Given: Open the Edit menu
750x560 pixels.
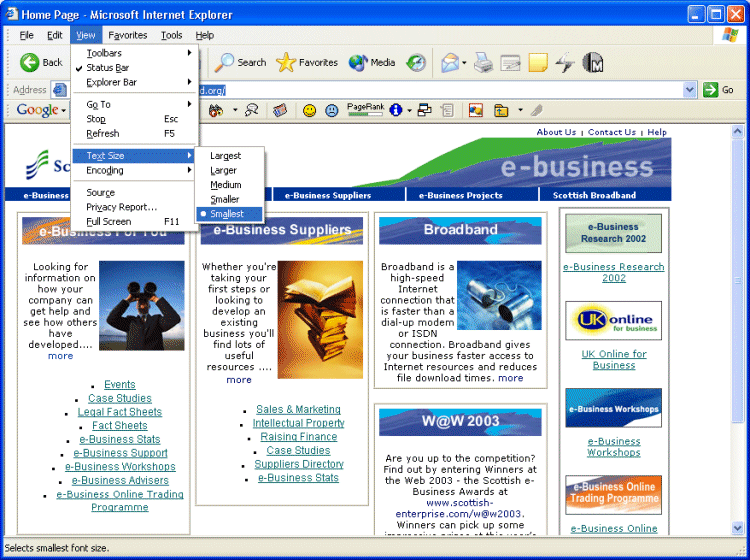Looking at the screenshot, I should [x=55, y=35].
